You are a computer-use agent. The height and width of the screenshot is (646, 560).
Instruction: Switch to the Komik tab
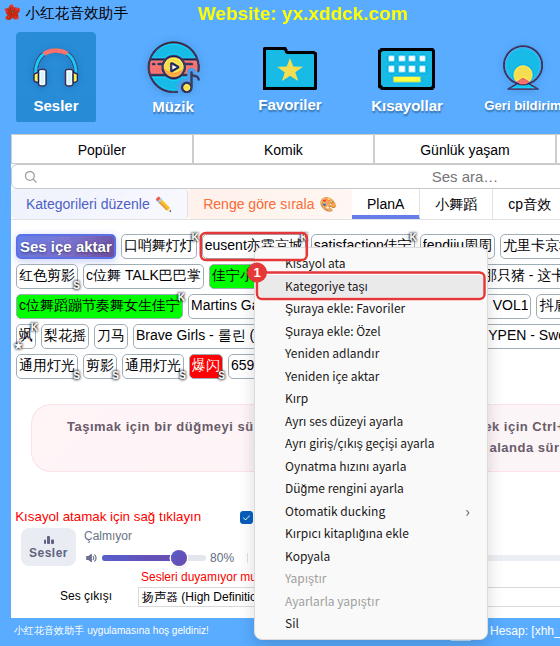coord(283,150)
